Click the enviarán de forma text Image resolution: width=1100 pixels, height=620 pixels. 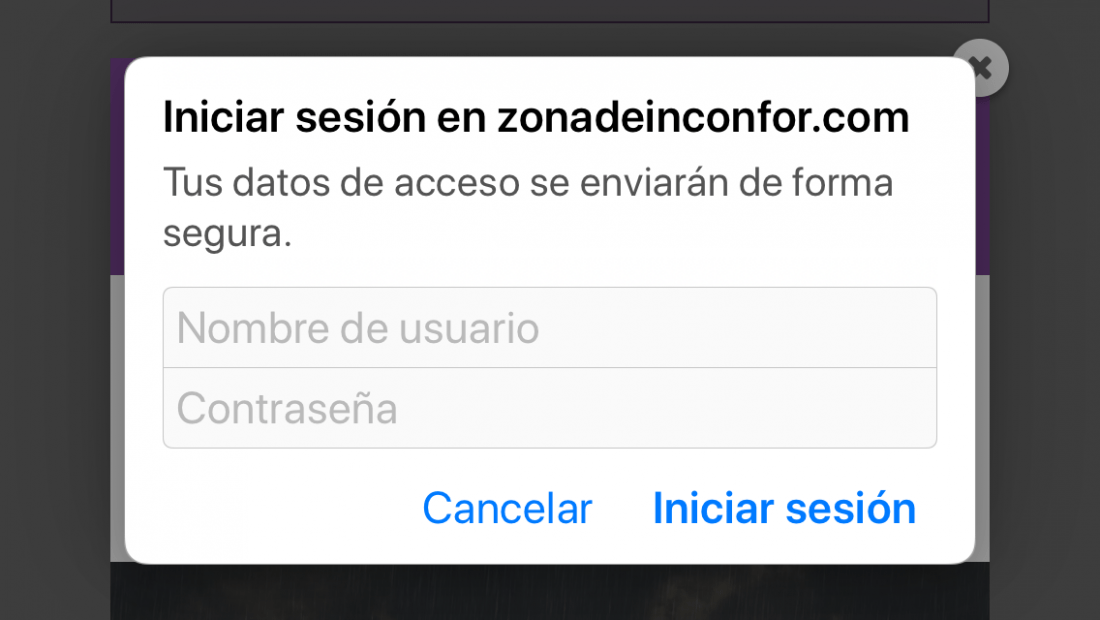pos(737,182)
